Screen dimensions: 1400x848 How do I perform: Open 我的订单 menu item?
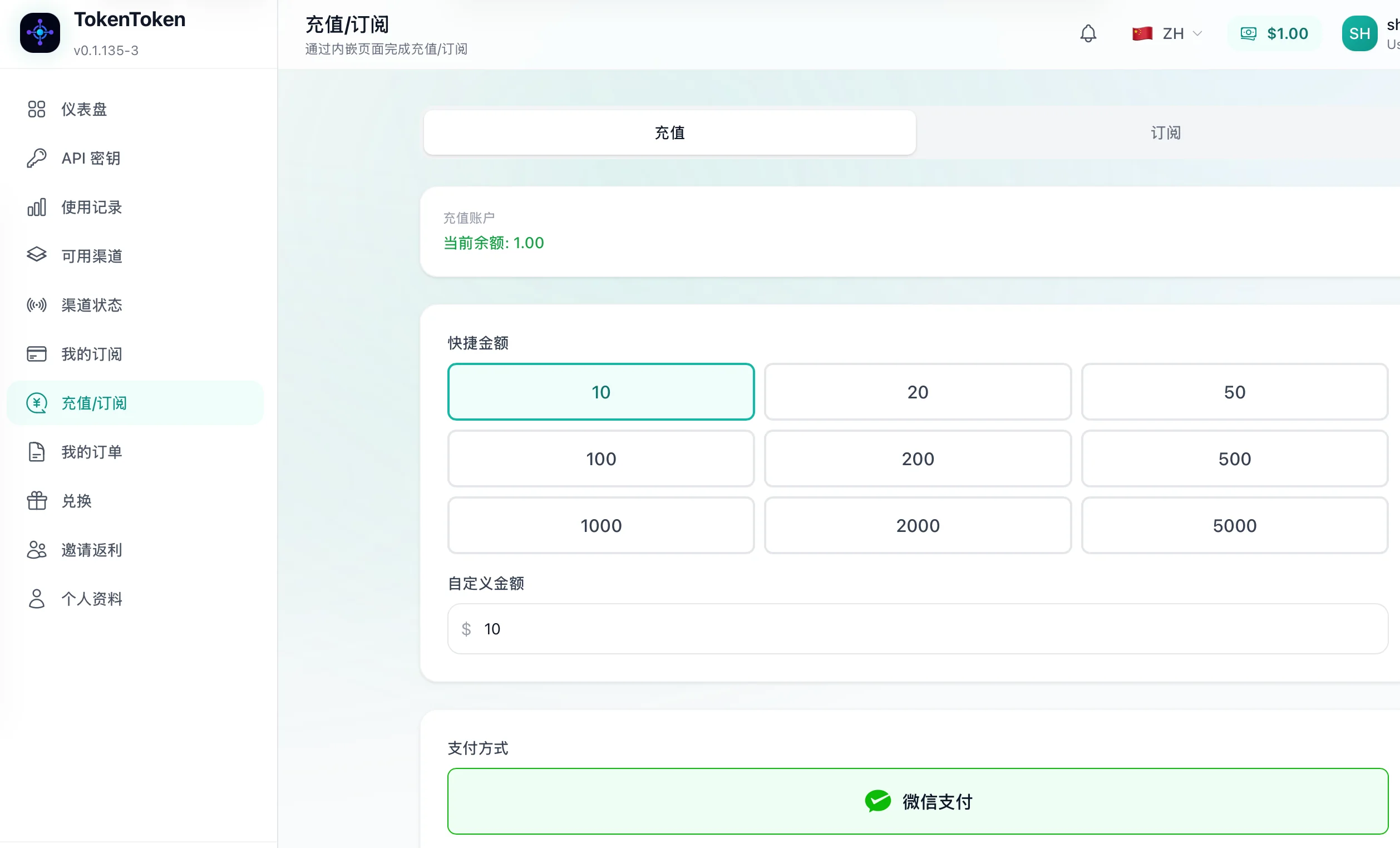click(x=135, y=452)
